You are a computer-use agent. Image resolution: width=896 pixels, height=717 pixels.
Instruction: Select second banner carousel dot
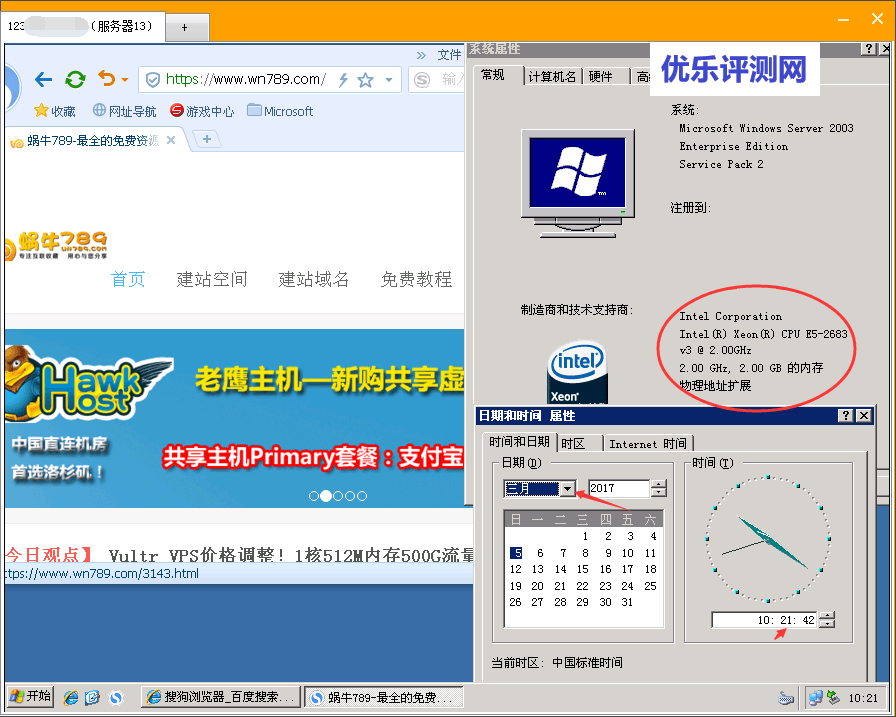[326, 496]
